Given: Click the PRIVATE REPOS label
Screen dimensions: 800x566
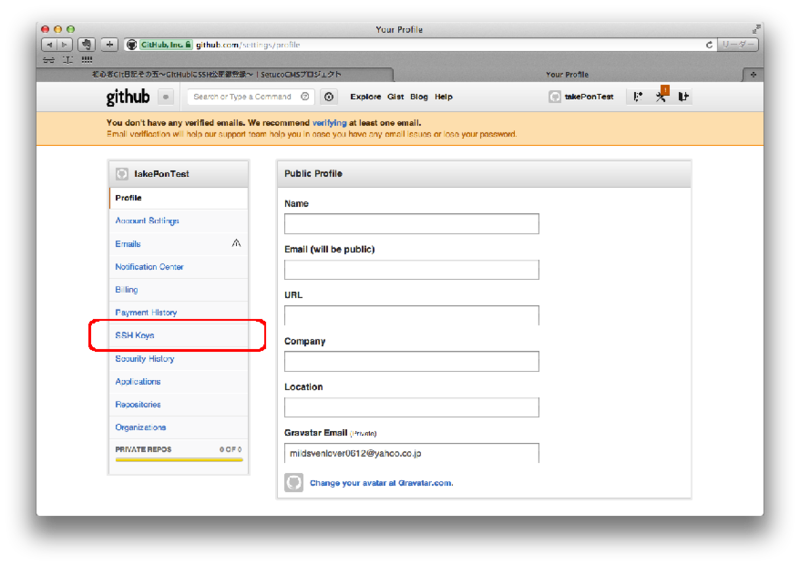Looking at the screenshot, I should tap(143, 449).
